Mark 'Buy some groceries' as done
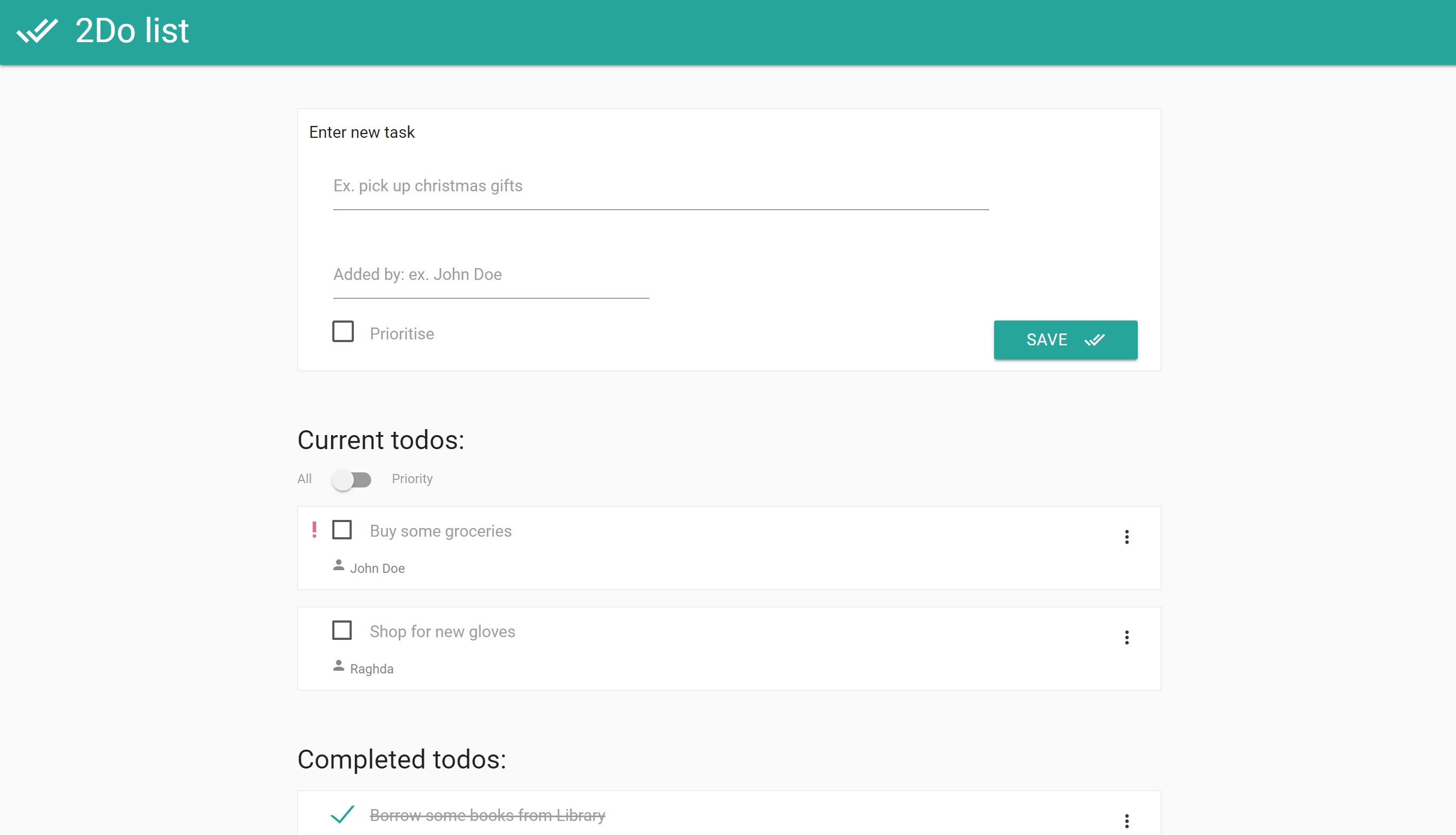 tap(342, 530)
